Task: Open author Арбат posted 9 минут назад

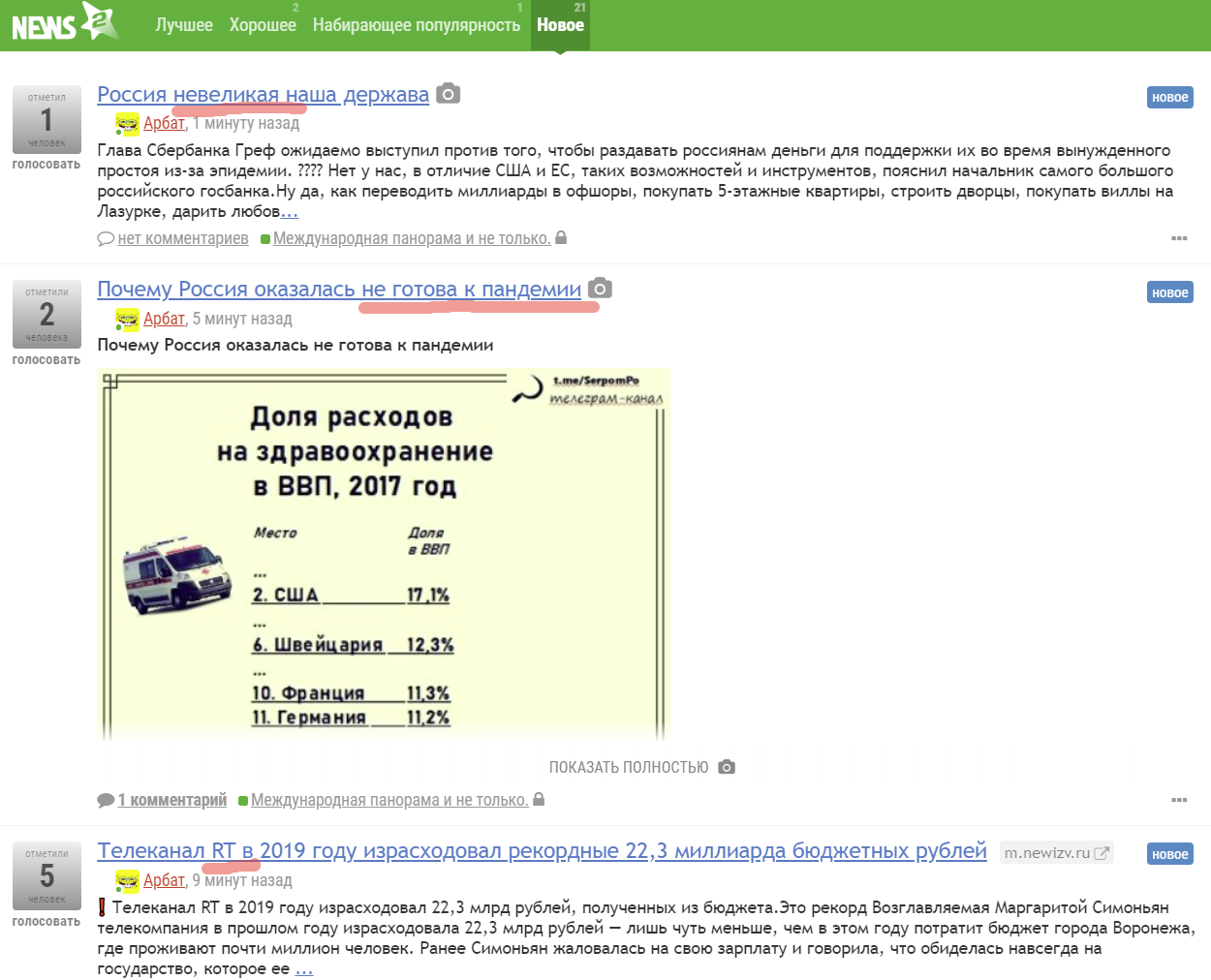Action: tap(164, 880)
